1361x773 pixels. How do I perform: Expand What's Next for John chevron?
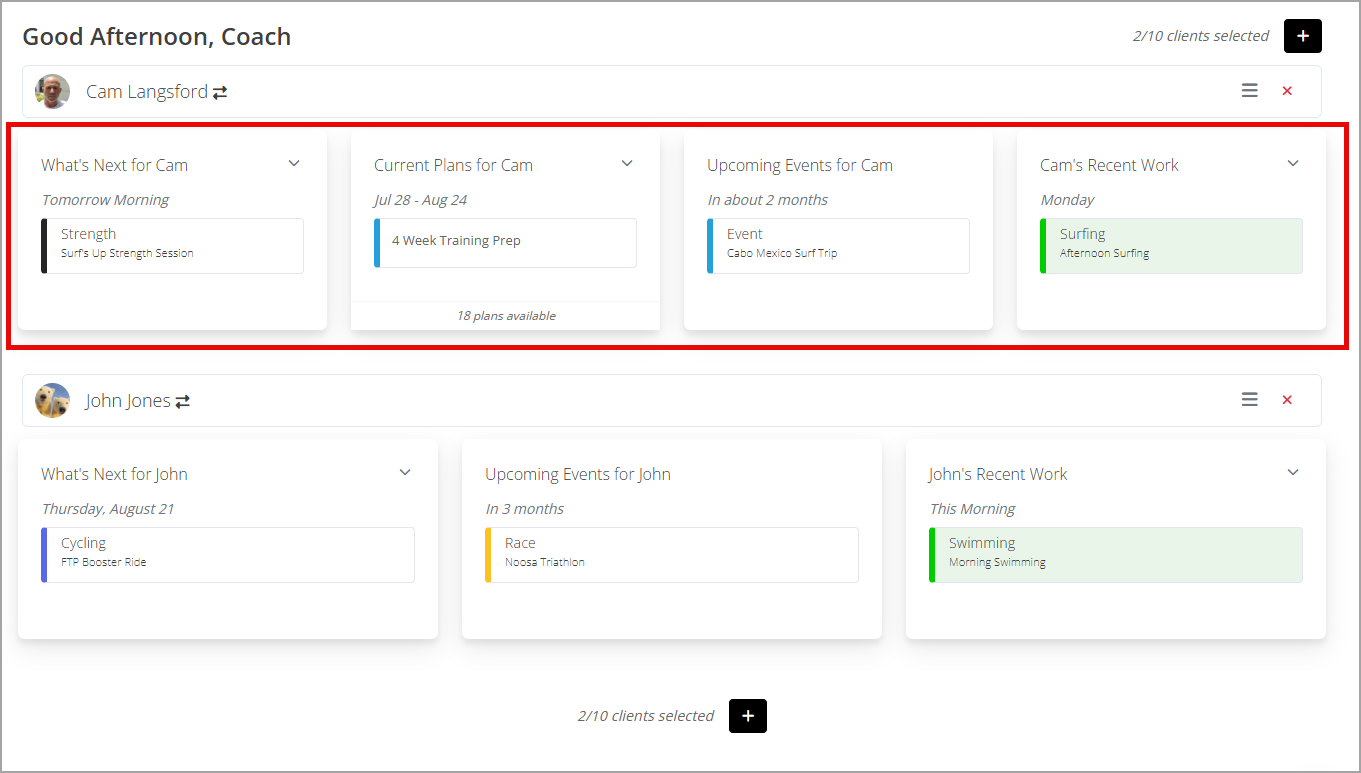405,473
